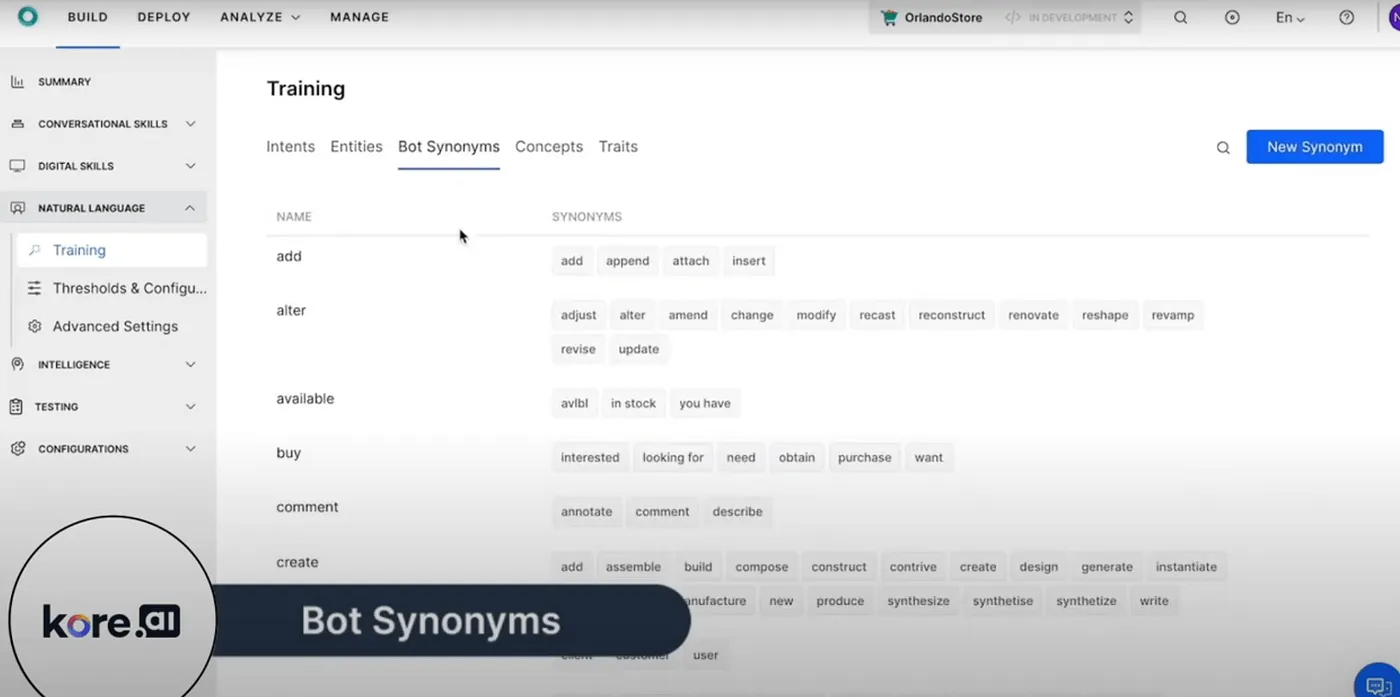Click the Intelligence sidebar icon
This screenshot has width=1400, height=697.
(x=17, y=365)
